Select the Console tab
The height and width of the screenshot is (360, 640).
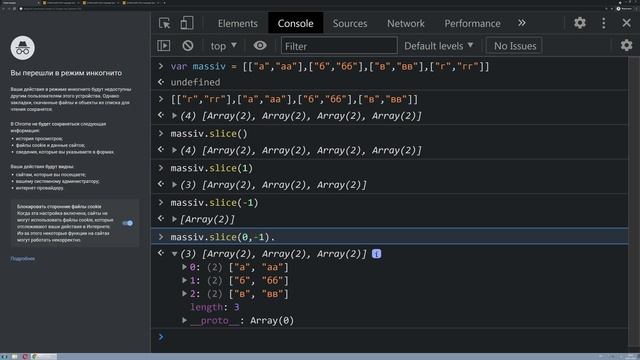296,23
